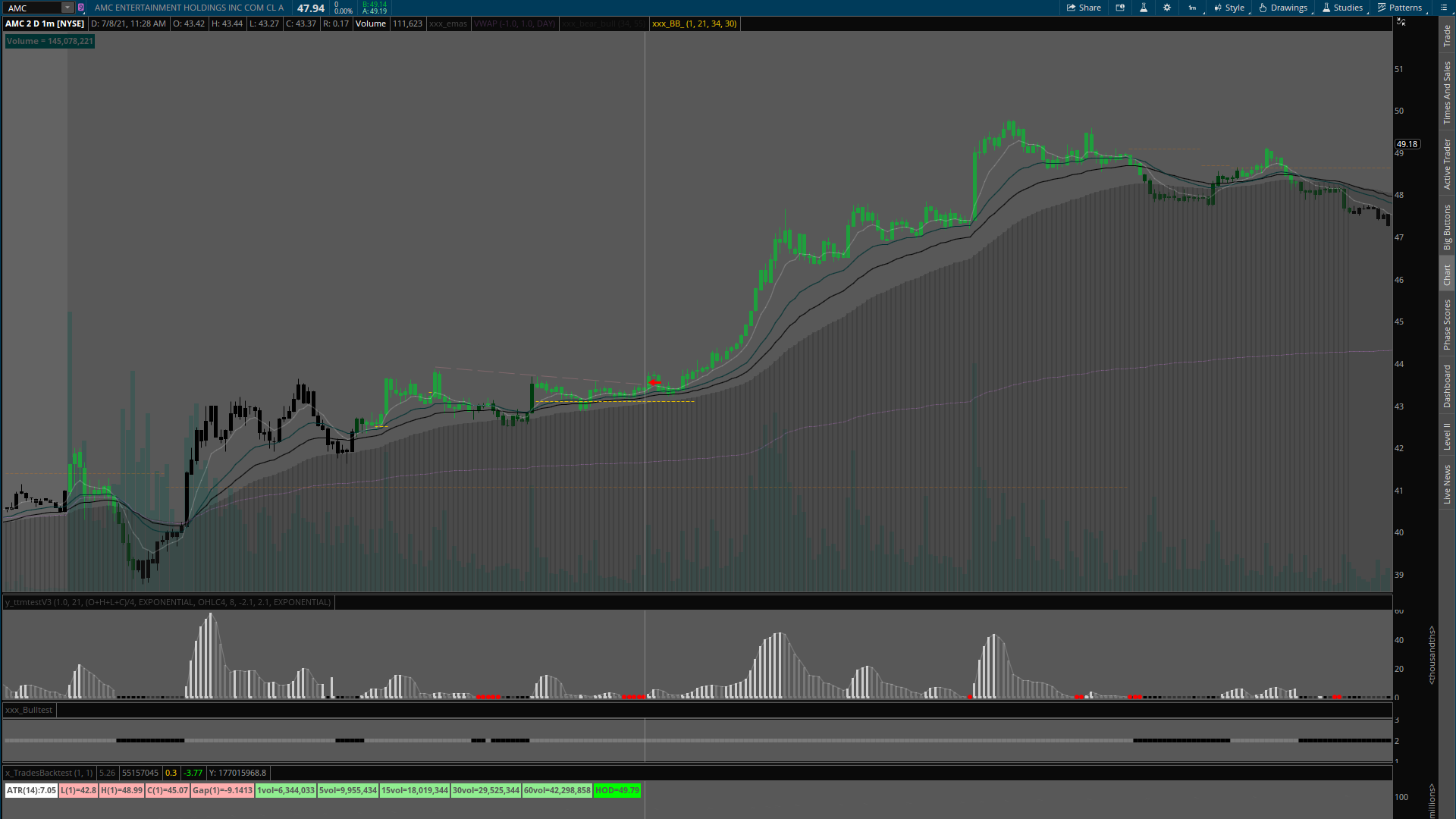
Task: Toggle the xxx_BB_ study label
Action: click(x=694, y=24)
